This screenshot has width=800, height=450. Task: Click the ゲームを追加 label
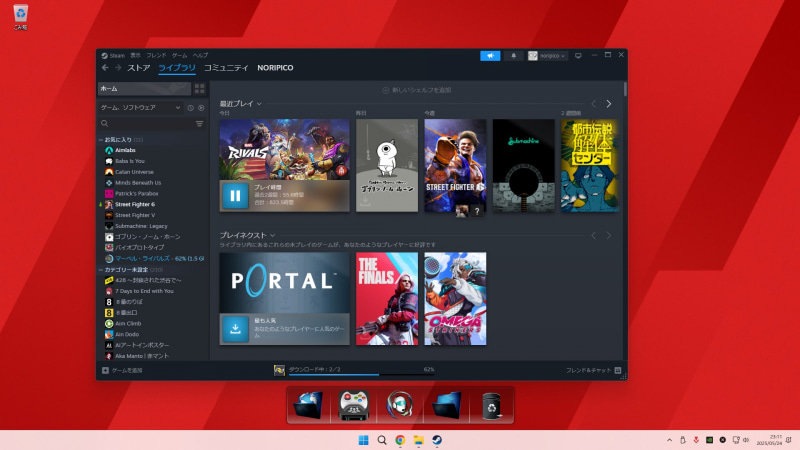[x=127, y=370]
